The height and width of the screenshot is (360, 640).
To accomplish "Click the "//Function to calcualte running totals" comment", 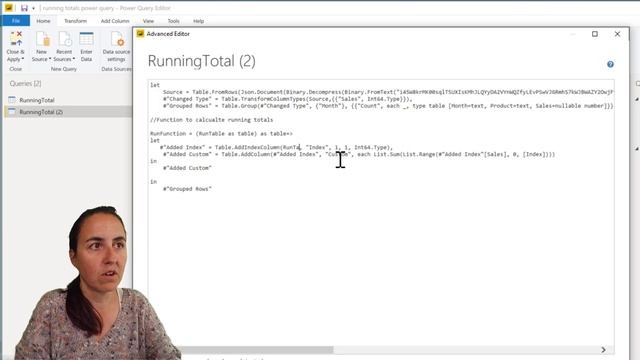I will 211,120.
